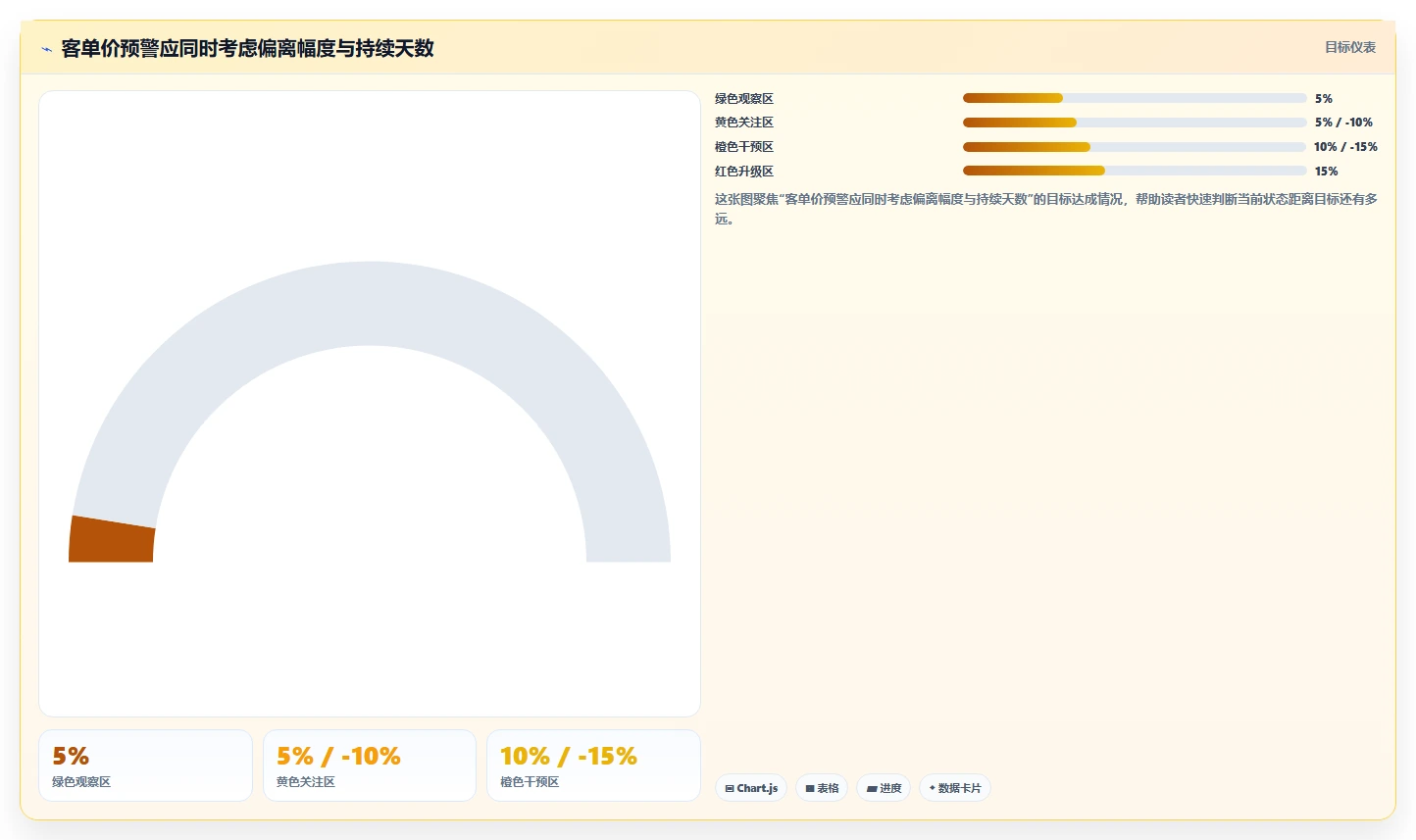Select the 黄色关注区 data card showing 5% / -10%
Image resolution: width=1416 pixels, height=840 pixels.
coord(370,766)
